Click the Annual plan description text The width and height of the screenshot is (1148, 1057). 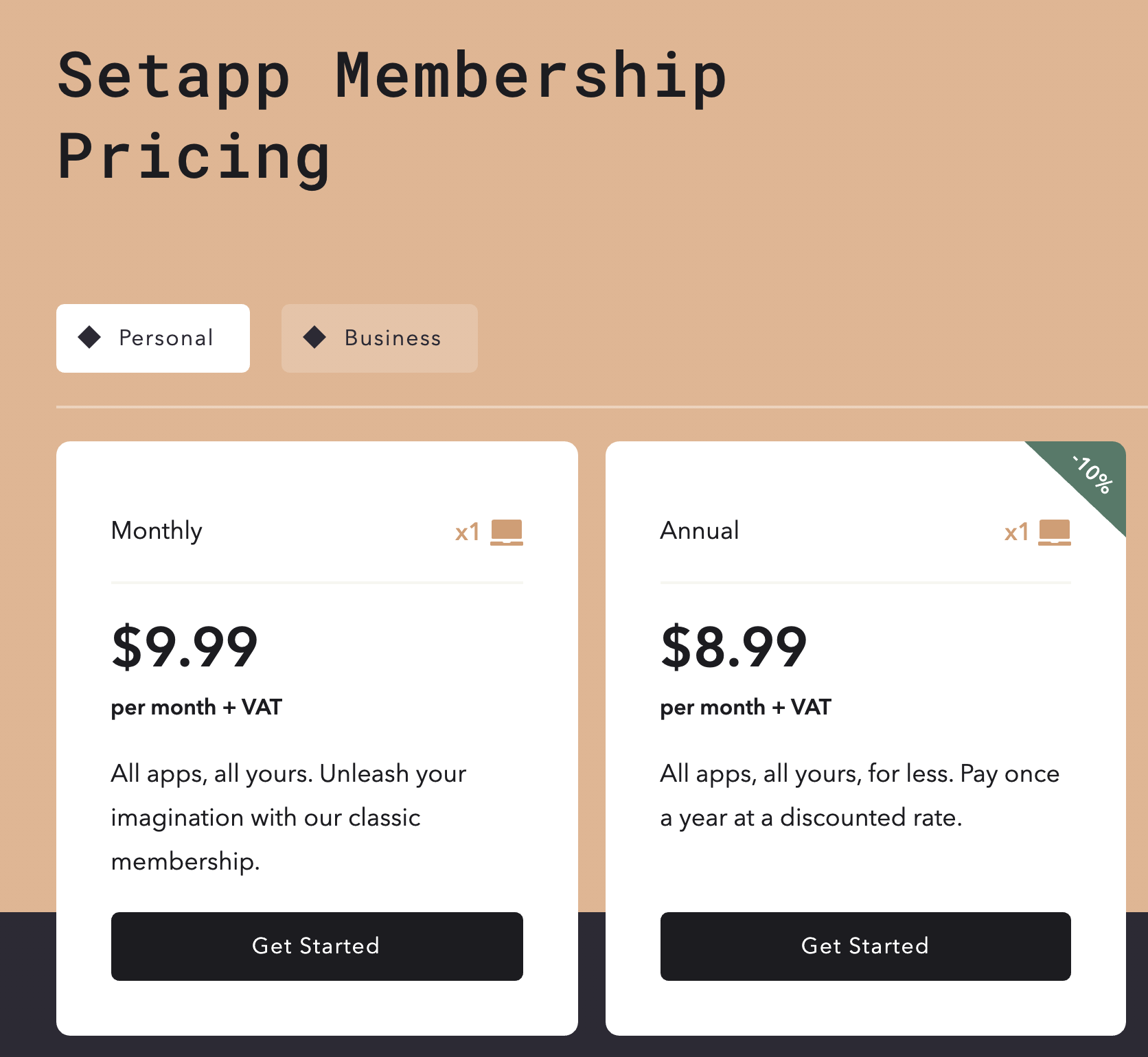[x=858, y=795]
